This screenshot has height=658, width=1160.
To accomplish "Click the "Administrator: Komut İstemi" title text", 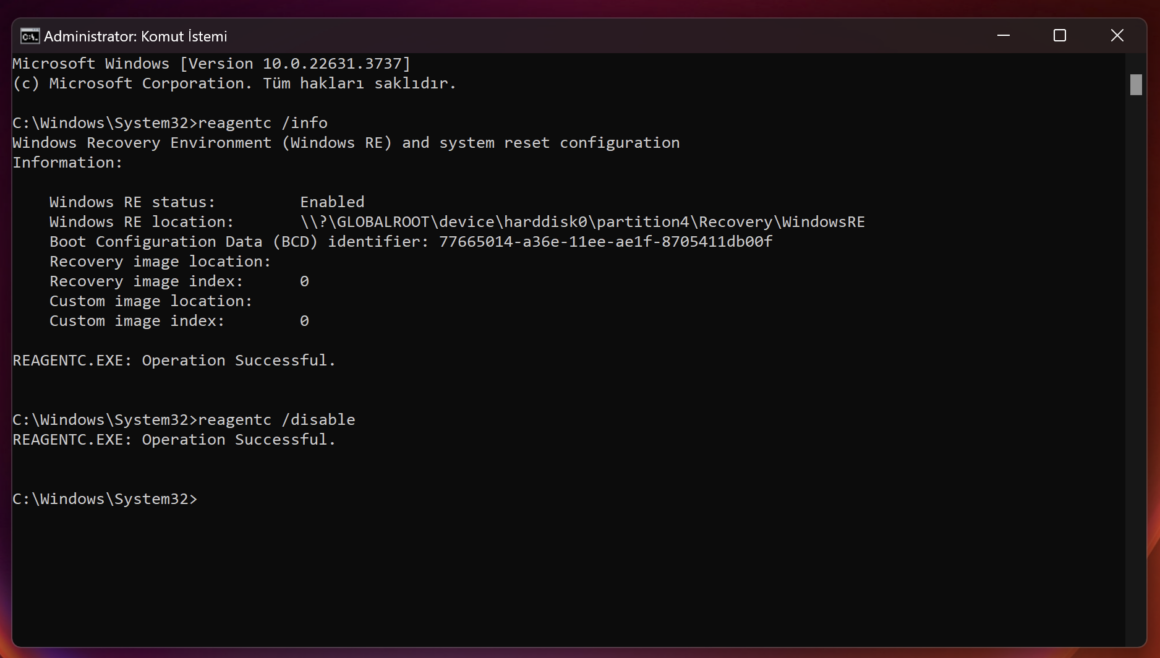I will pos(135,36).
